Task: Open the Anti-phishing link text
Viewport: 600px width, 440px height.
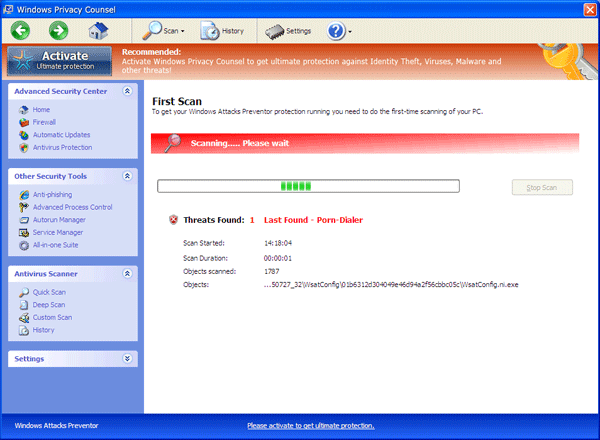Action: pos(52,194)
